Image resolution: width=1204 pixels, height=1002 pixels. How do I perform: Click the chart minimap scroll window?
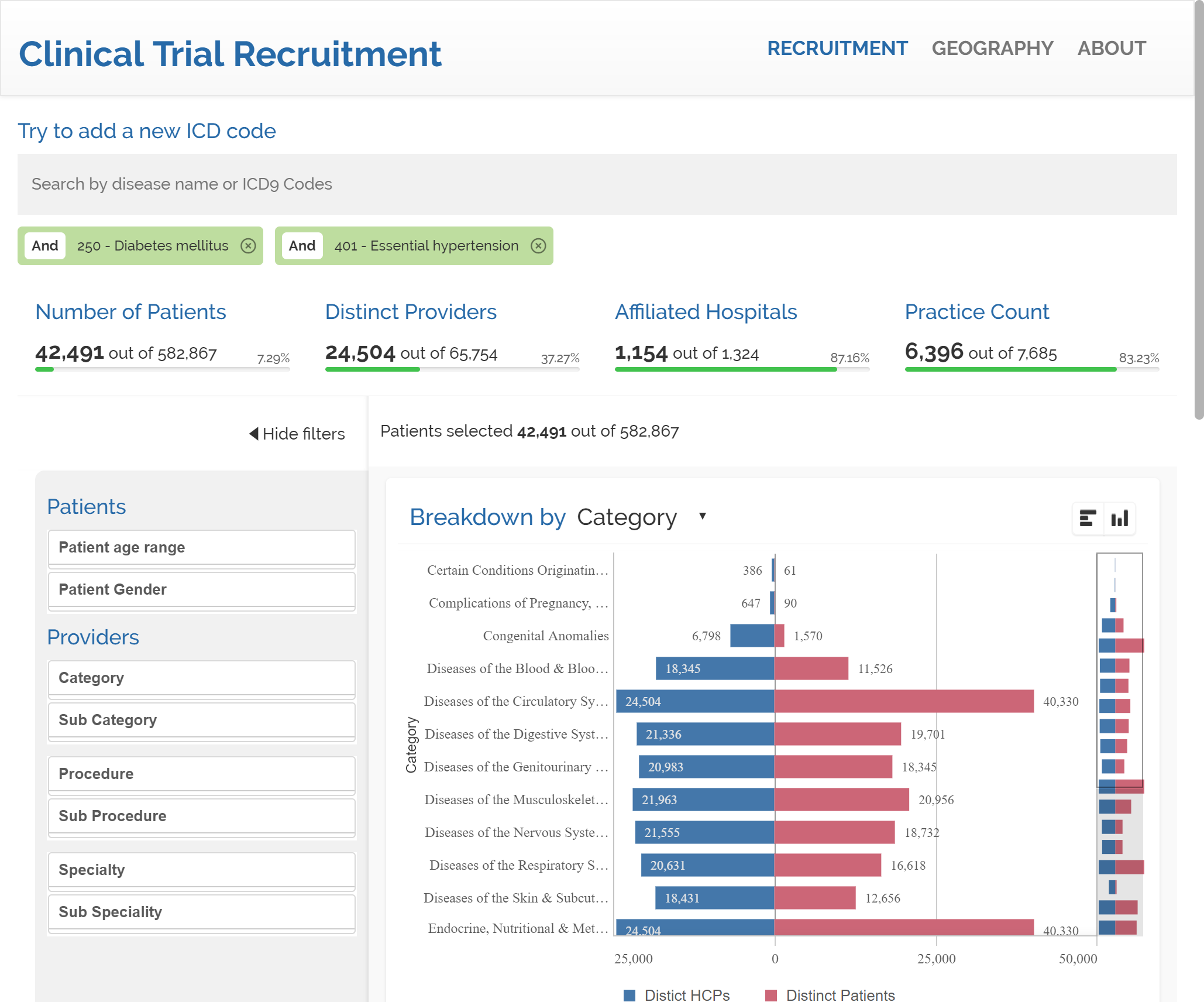coord(1120,670)
